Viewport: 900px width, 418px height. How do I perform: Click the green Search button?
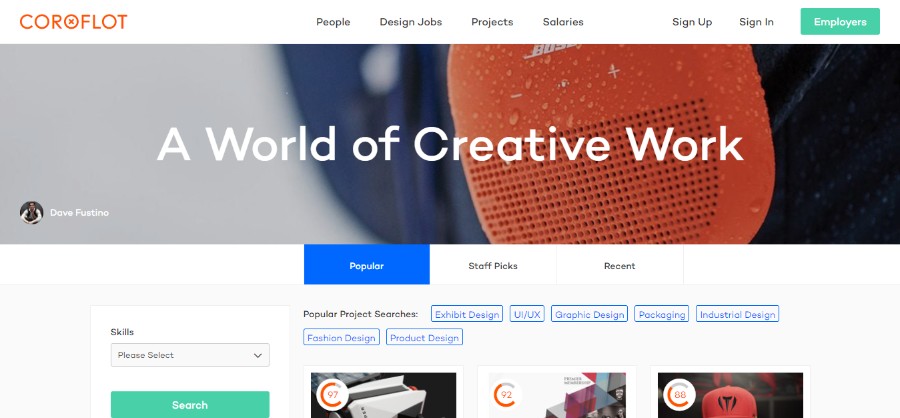coord(190,405)
